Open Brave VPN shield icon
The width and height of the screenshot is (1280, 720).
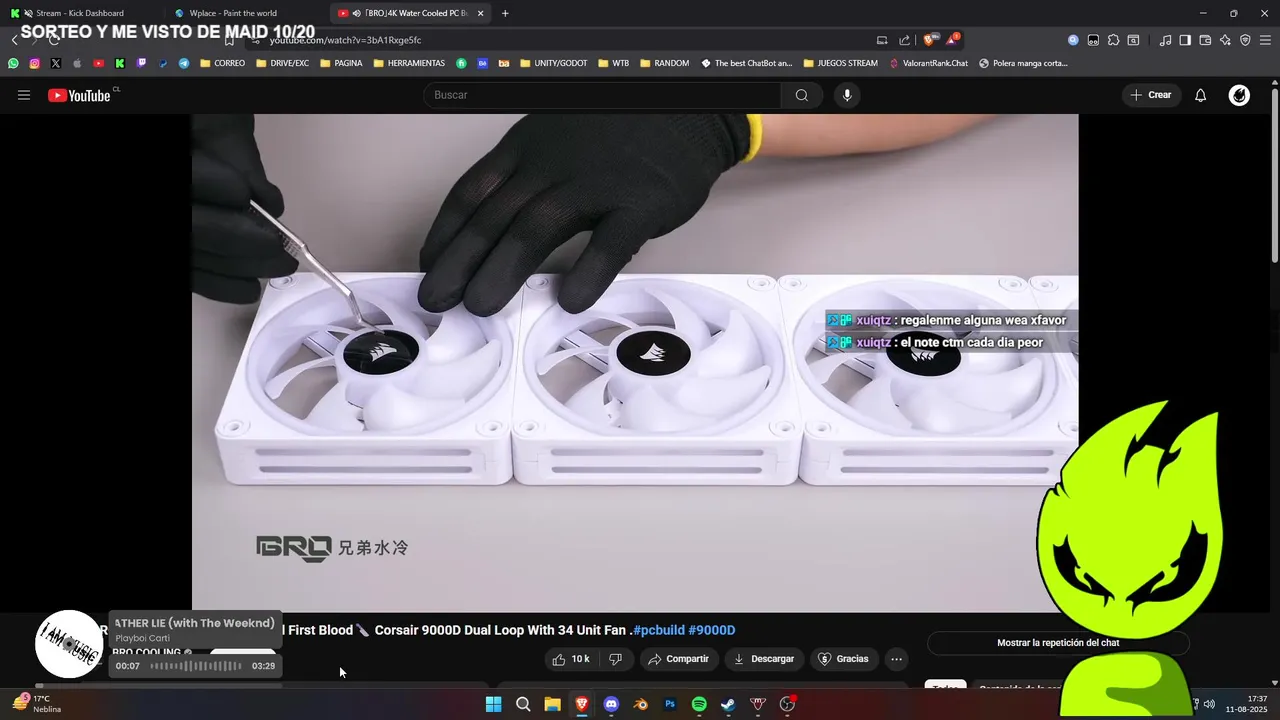tap(1245, 40)
